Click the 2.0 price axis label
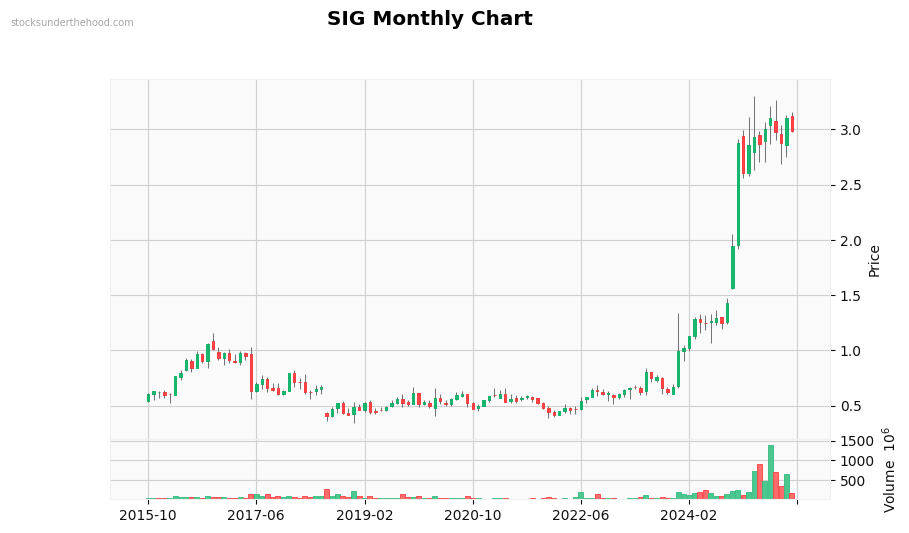909x533 pixels. point(850,241)
